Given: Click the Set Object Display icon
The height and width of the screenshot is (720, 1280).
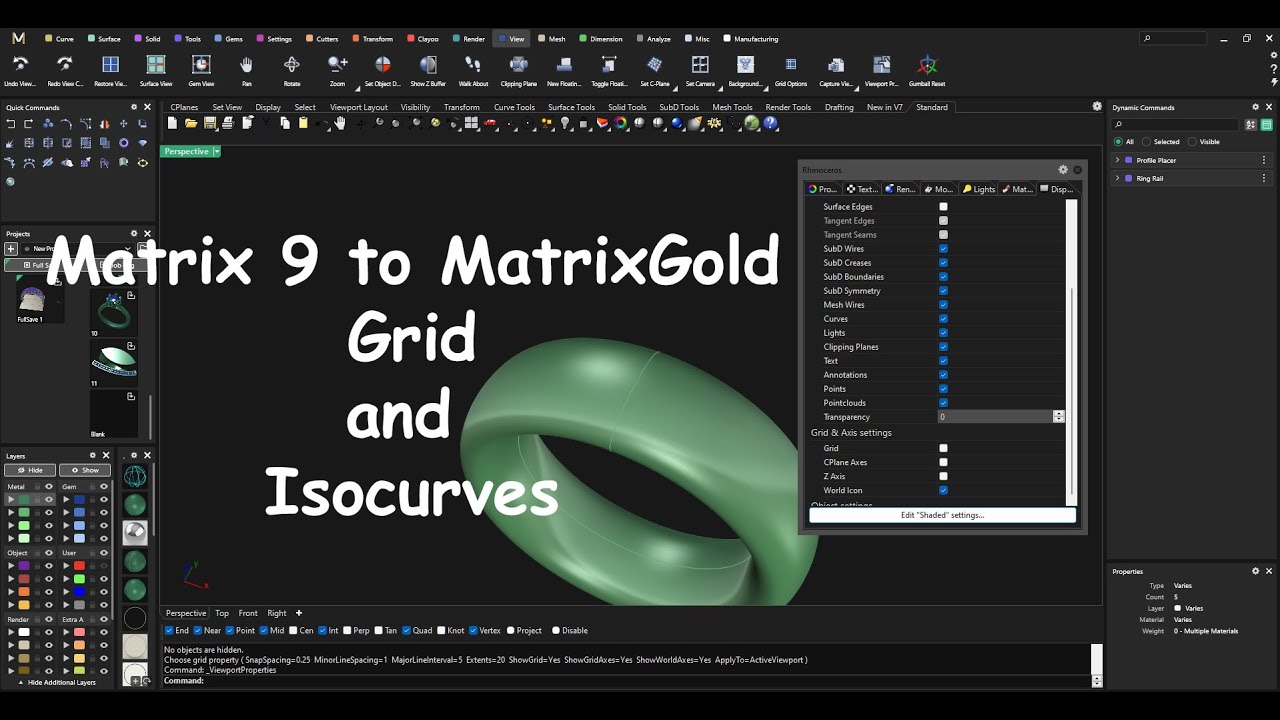Looking at the screenshot, I should [383, 64].
